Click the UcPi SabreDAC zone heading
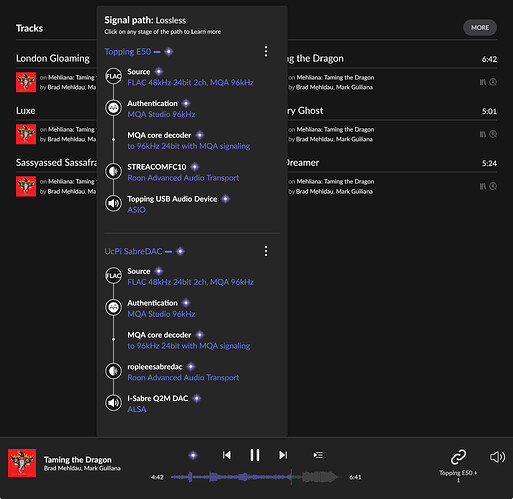The image size is (513, 499). 133,251
